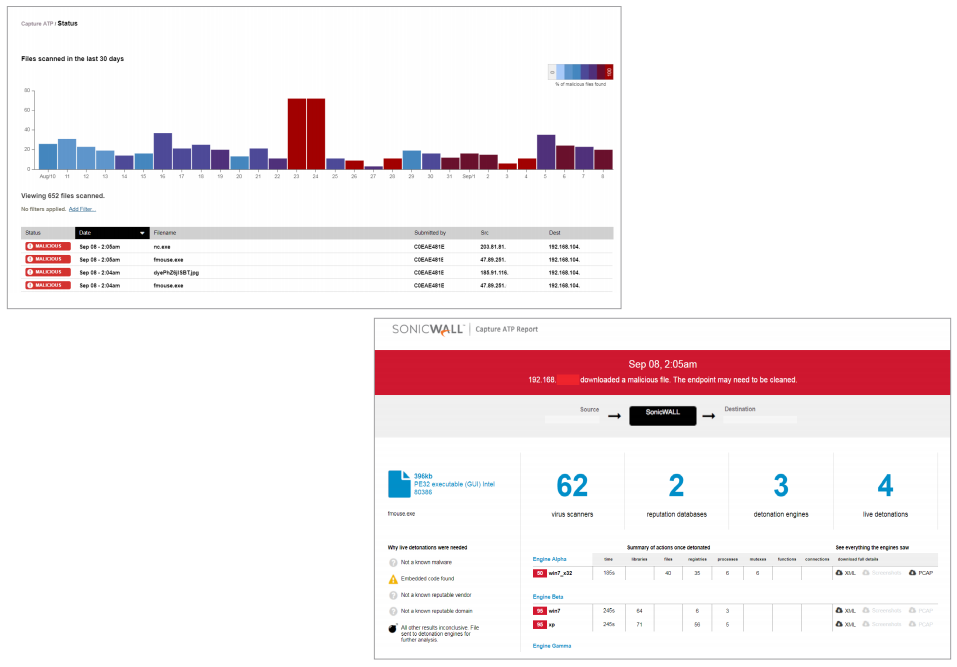Image resolution: width=957 pixels, height=667 pixels.
Task: Click the black SonicWALL box between Source and Destination
Action: [x=663, y=415]
